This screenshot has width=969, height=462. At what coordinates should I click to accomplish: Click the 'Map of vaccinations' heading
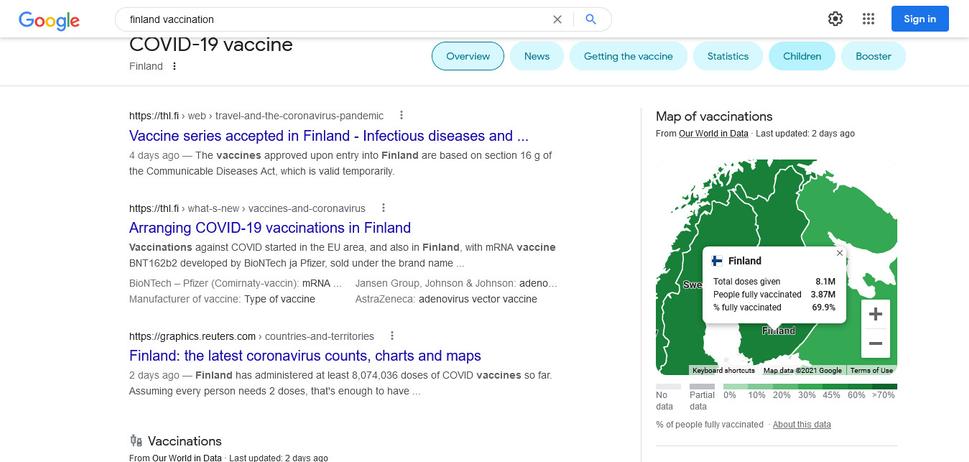coord(714,116)
